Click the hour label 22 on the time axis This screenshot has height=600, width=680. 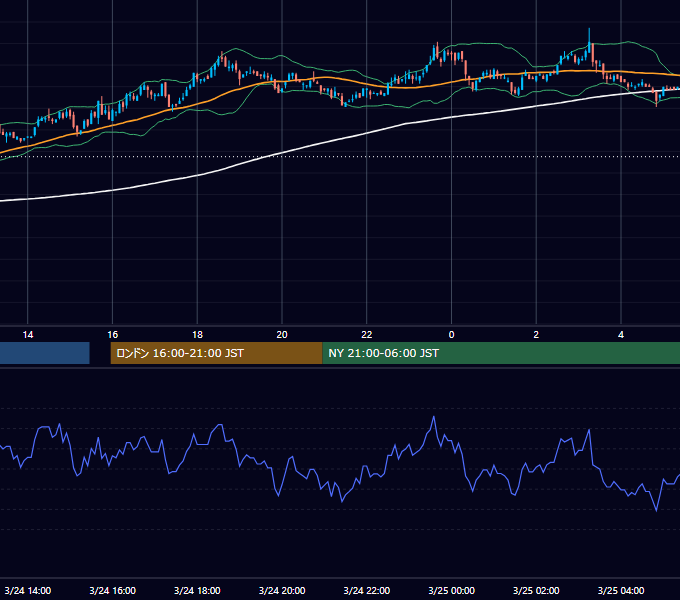tap(367, 334)
